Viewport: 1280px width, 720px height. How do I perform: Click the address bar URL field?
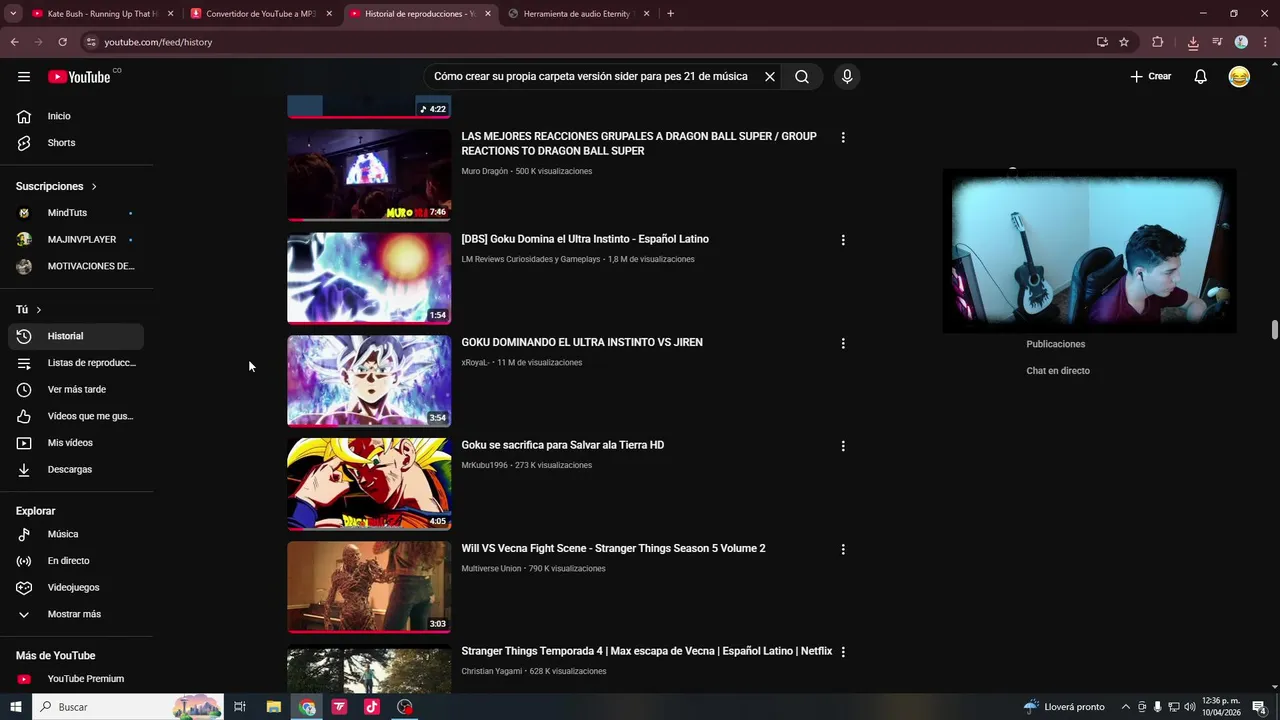click(x=590, y=42)
